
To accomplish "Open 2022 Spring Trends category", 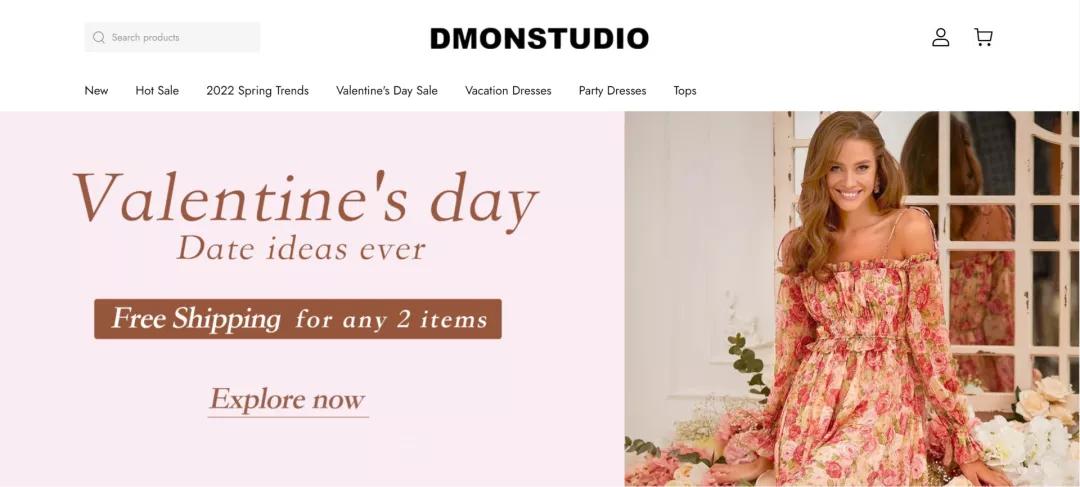I will [x=258, y=91].
